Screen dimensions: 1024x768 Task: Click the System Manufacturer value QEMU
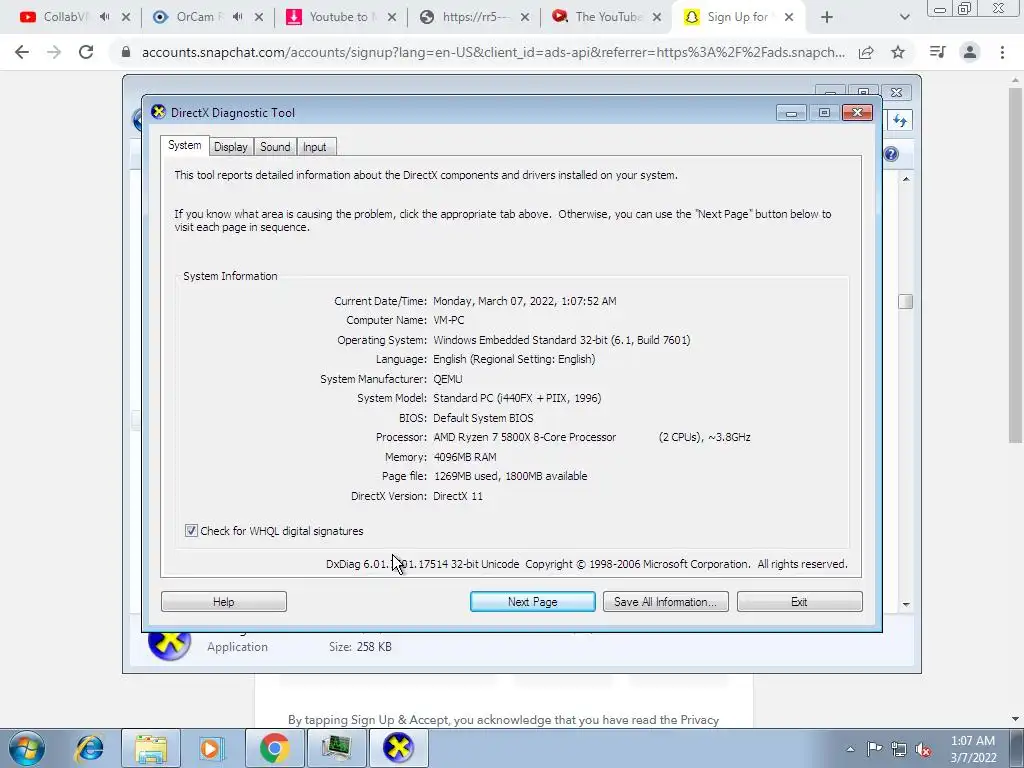pyautogui.click(x=447, y=379)
